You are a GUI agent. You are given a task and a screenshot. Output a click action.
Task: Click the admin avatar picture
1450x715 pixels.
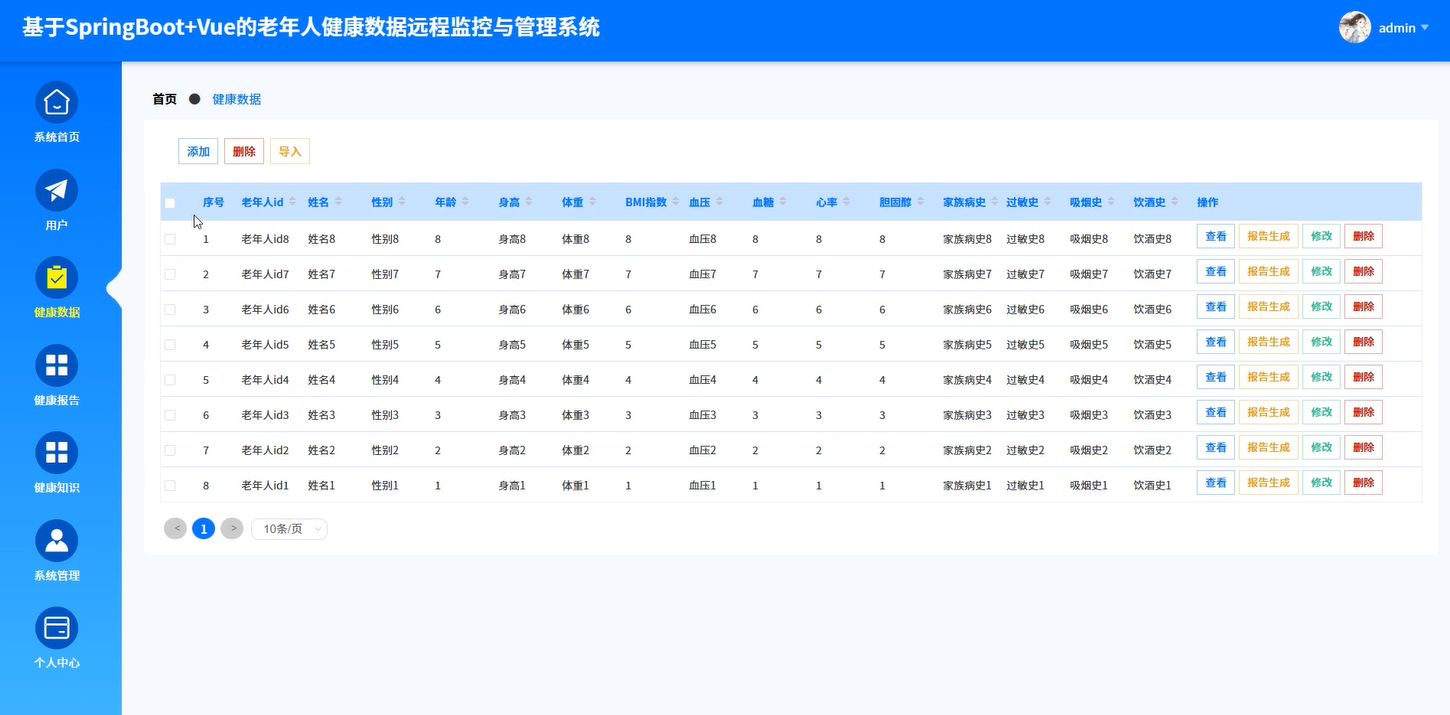pos(1355,27)
